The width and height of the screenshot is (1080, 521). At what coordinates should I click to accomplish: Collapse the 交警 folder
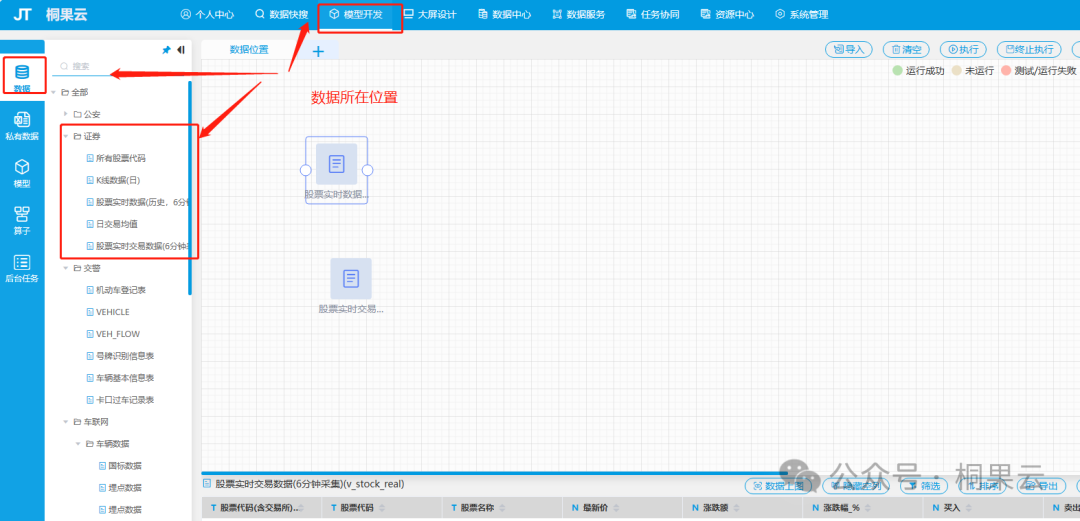click(65, 268)
